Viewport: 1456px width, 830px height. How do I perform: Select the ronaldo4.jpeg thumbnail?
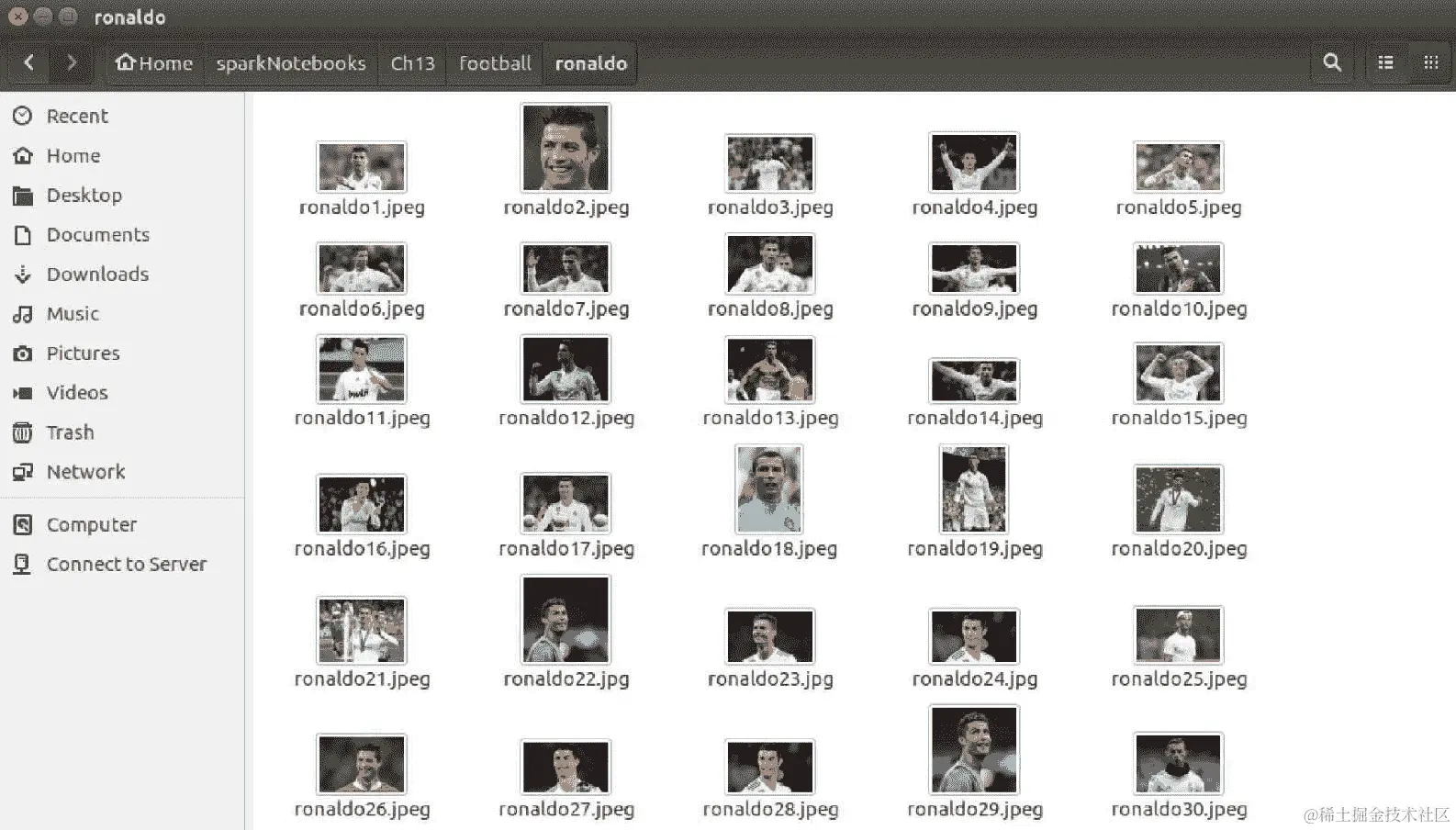click(974, 163)
